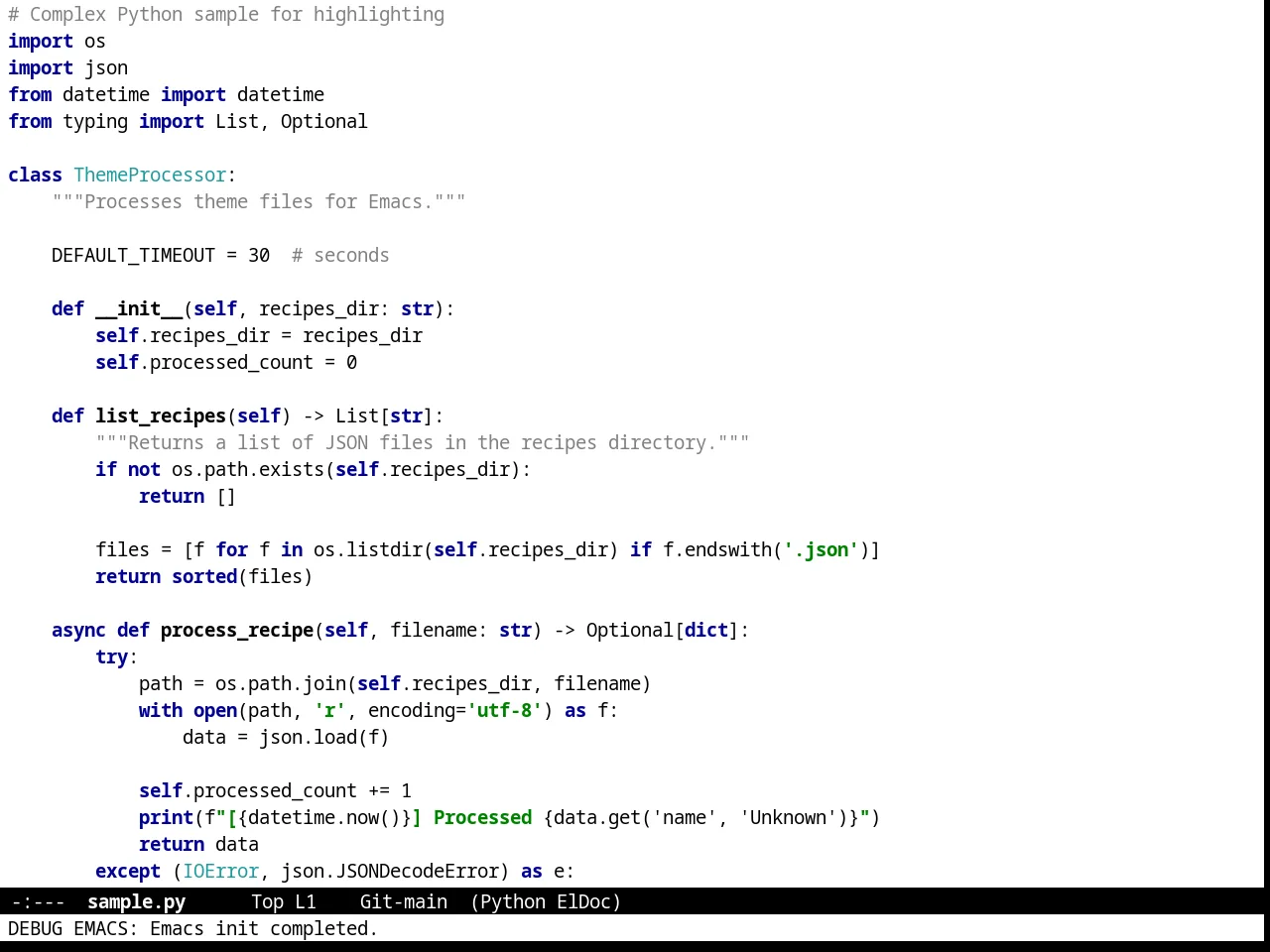This screenshot has width=1270, height=952.
Task: Click the process_recipe function name
Action: pyautogui.click(x=237, y=630)
